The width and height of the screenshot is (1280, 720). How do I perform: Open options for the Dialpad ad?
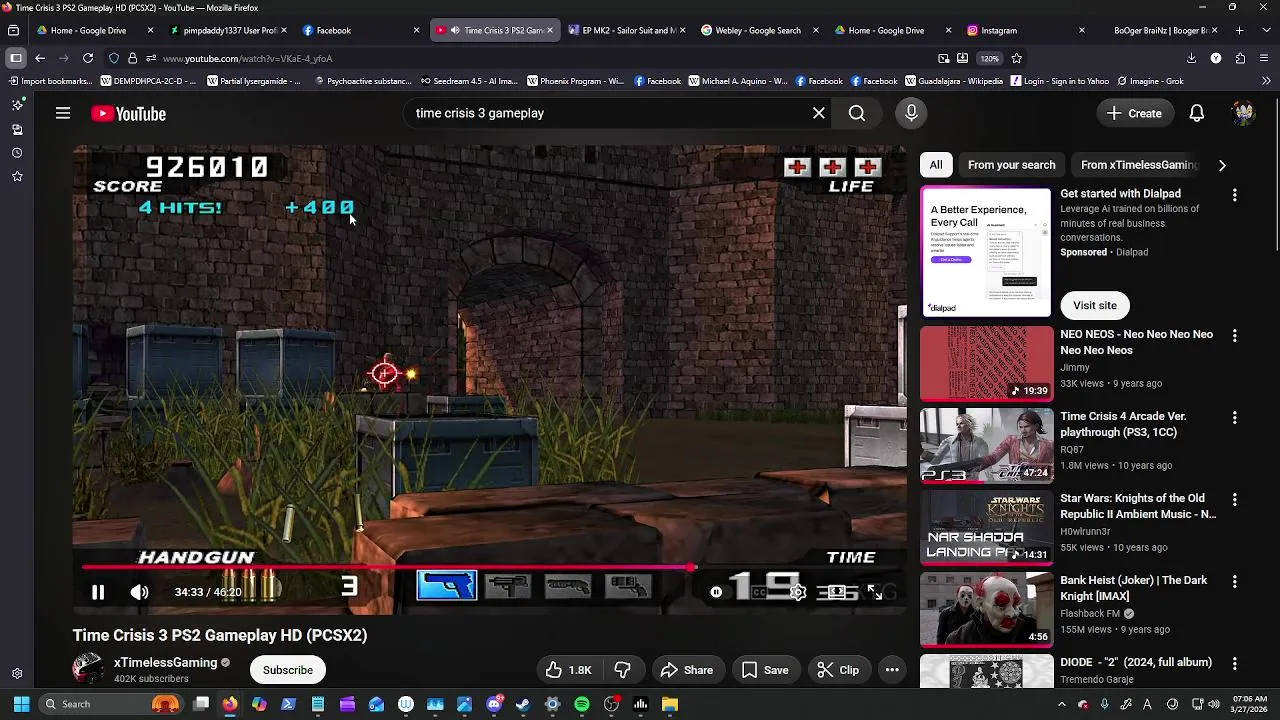click(x=1234, y=195)
